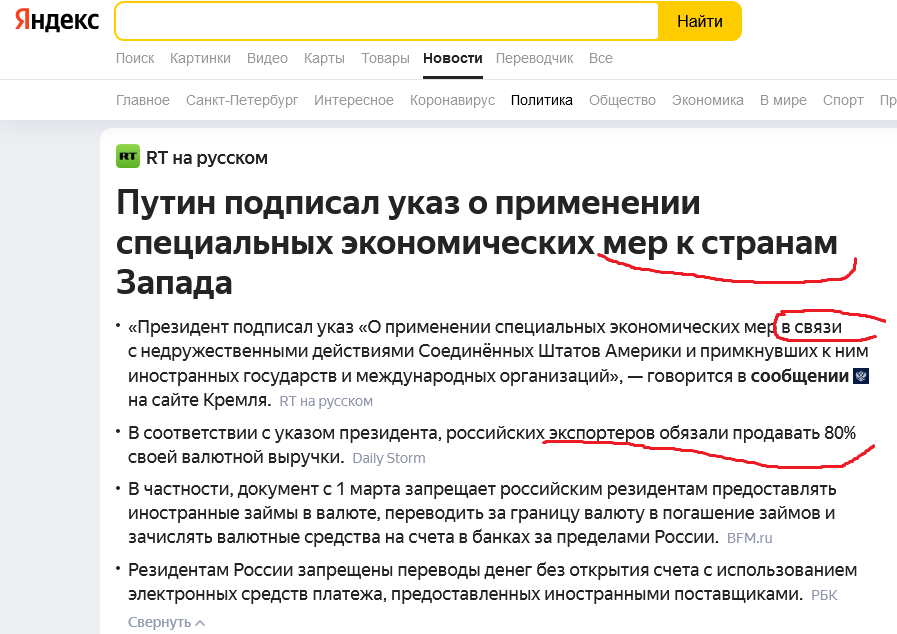Click the Яндекс logo
The height and width of the screenshot is (634, 897).
click(57, 22)
